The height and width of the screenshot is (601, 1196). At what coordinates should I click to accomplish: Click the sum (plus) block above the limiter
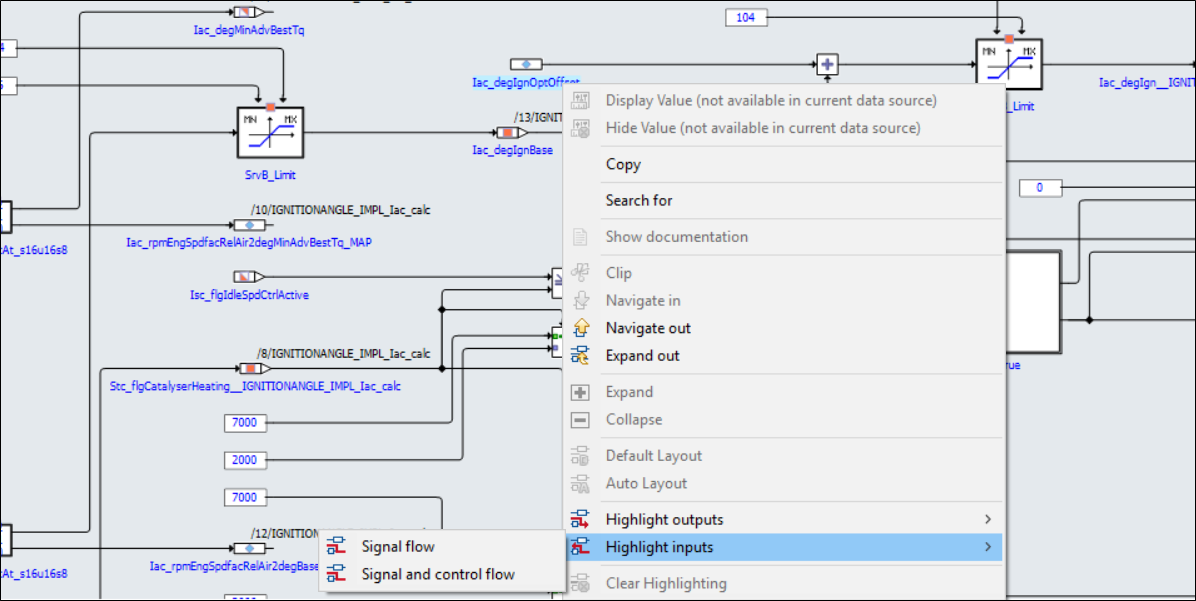(x=828, y=63)
